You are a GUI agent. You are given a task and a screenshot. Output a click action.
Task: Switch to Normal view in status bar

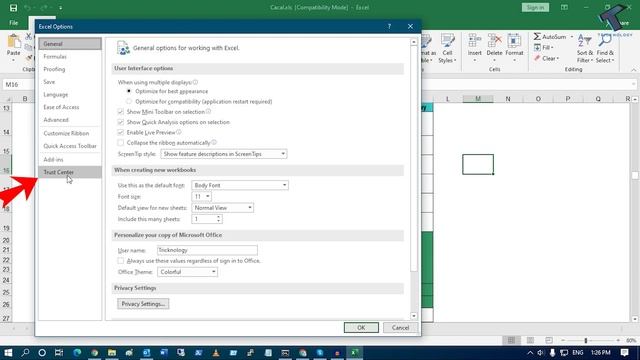tap(511, 340)
